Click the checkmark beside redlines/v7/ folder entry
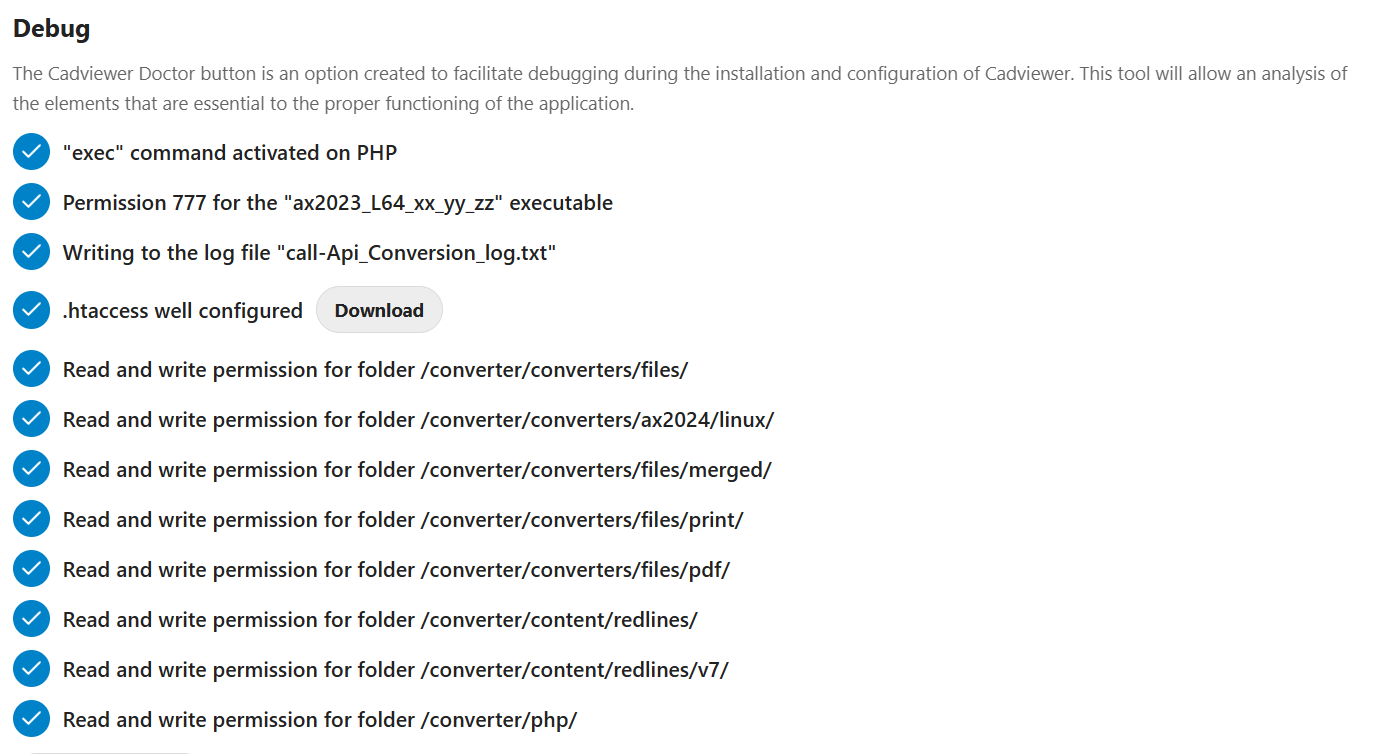 coord(31,668)
